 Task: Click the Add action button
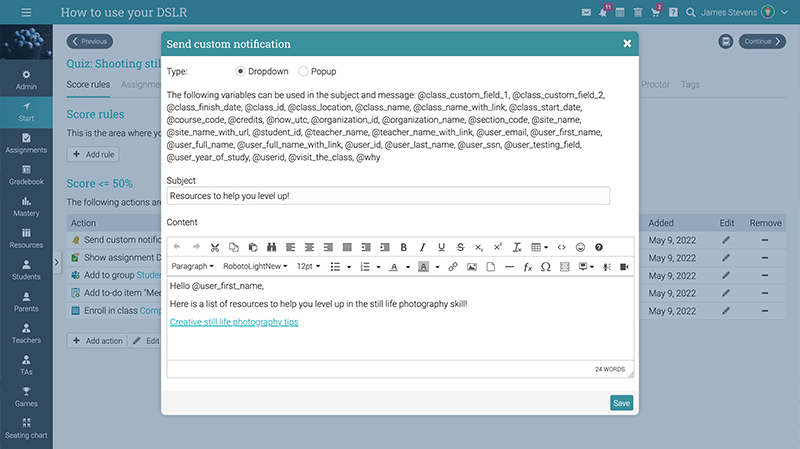[97, 340]
